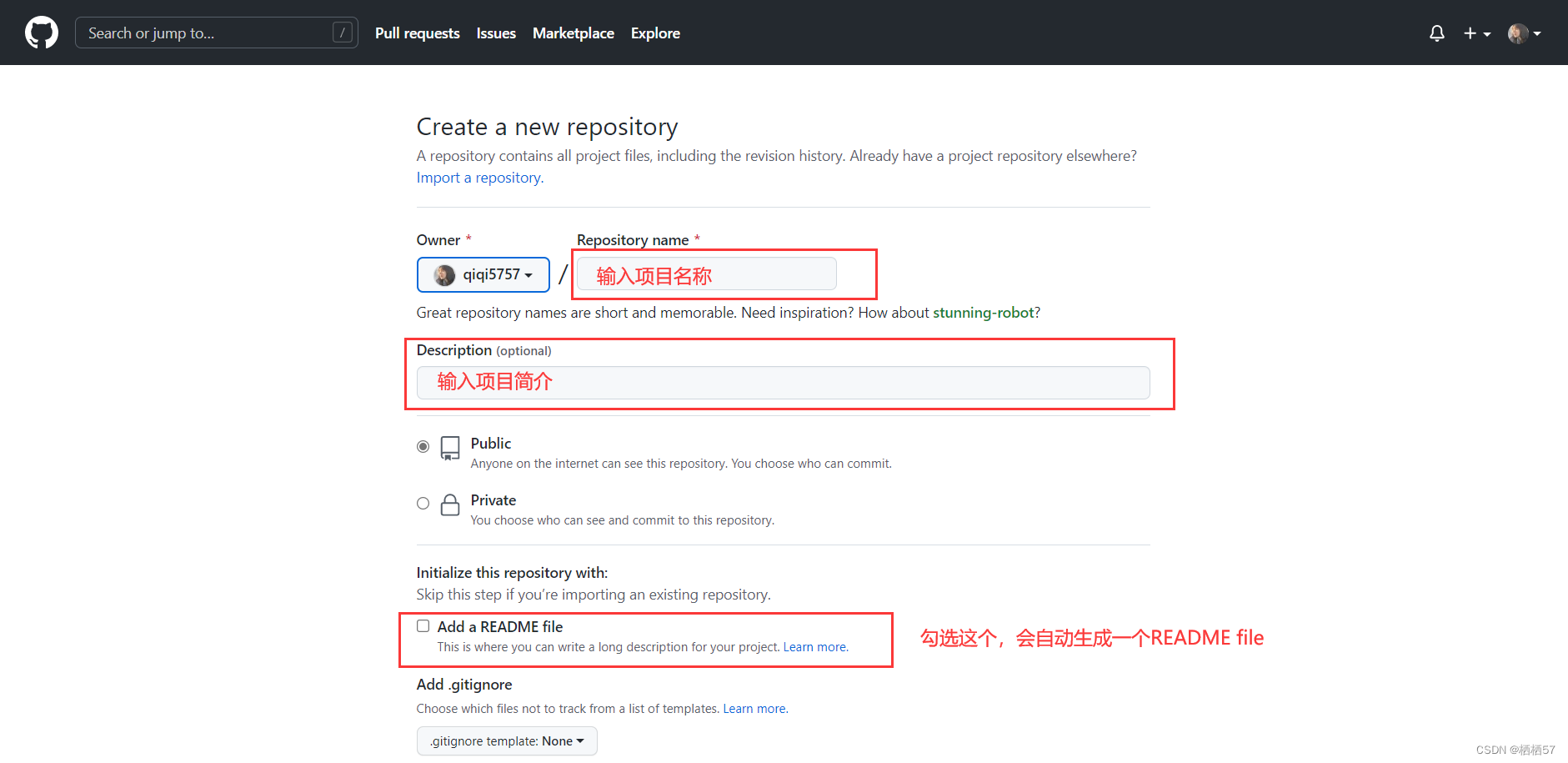This screenshot has height=763, width=1568.
Task: Focus the Search or jump to field
Action: [x=217, y=33]
